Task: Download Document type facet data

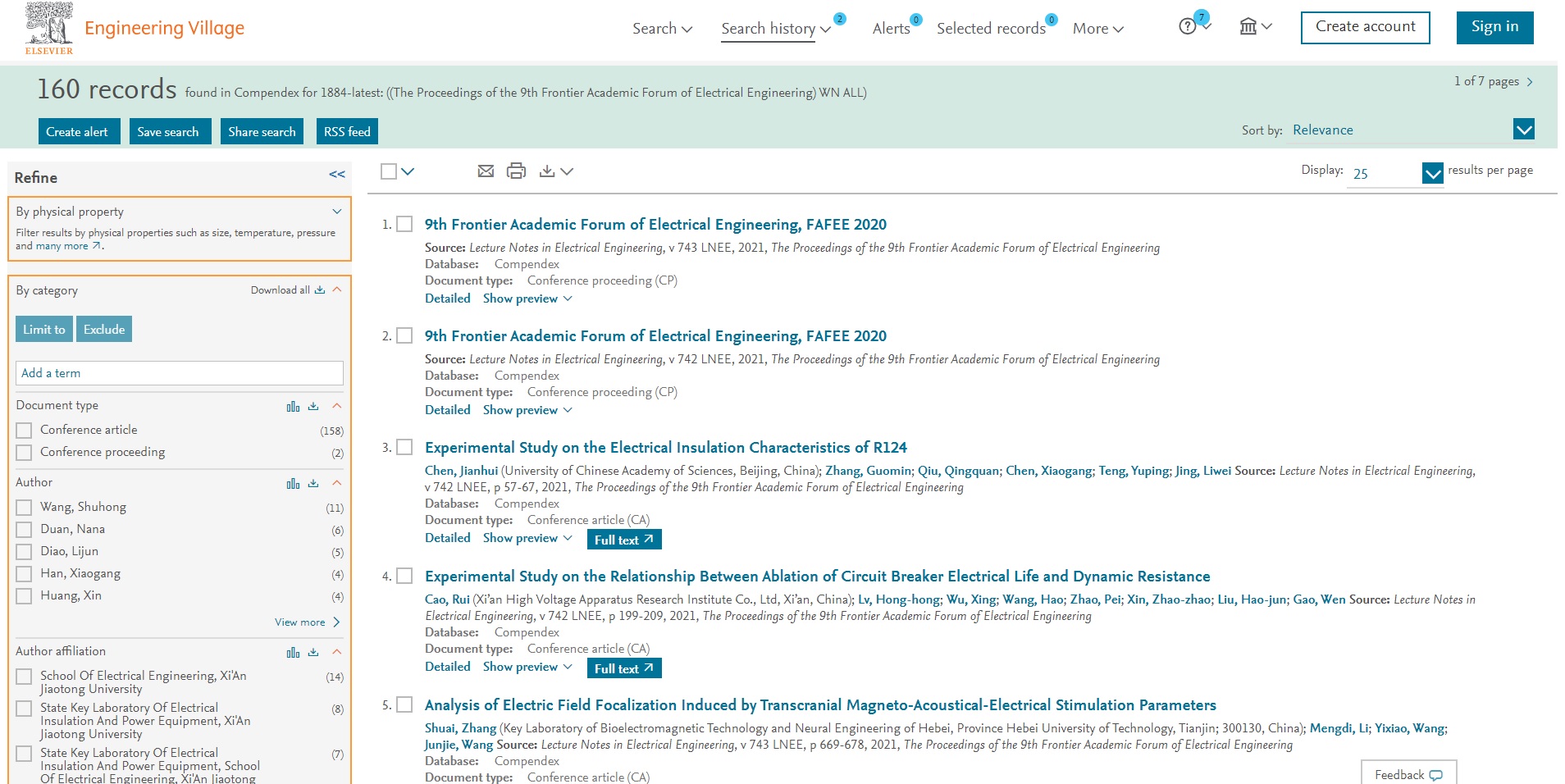Action: 313,407
